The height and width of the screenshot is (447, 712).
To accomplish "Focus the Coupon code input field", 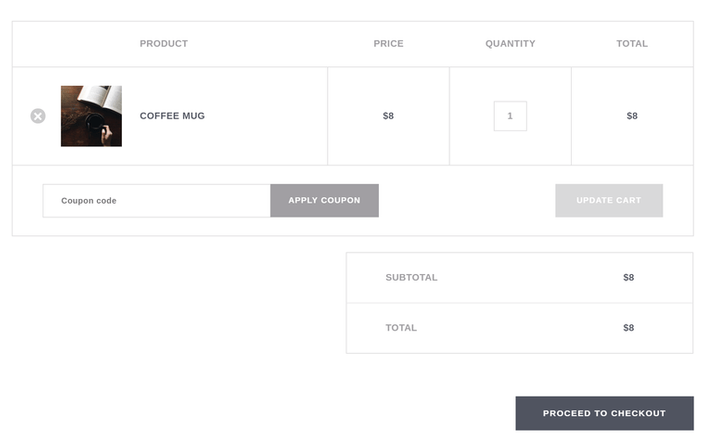I will [x=156, y=201].
